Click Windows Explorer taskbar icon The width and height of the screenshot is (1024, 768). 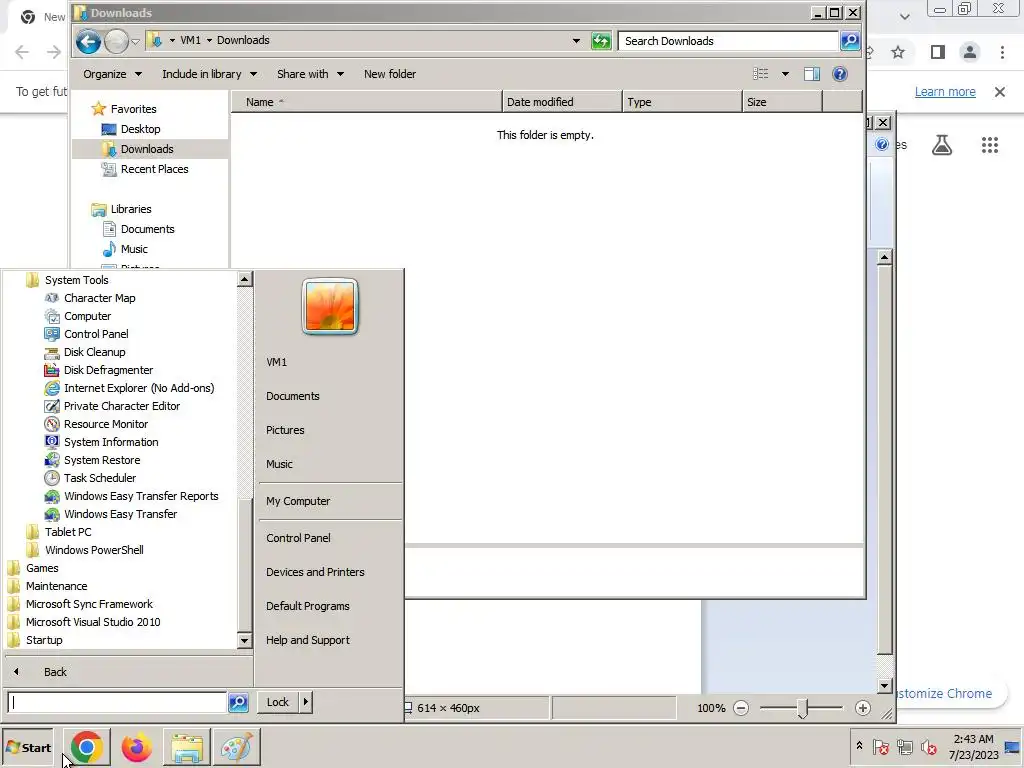(x=187, y=747)
